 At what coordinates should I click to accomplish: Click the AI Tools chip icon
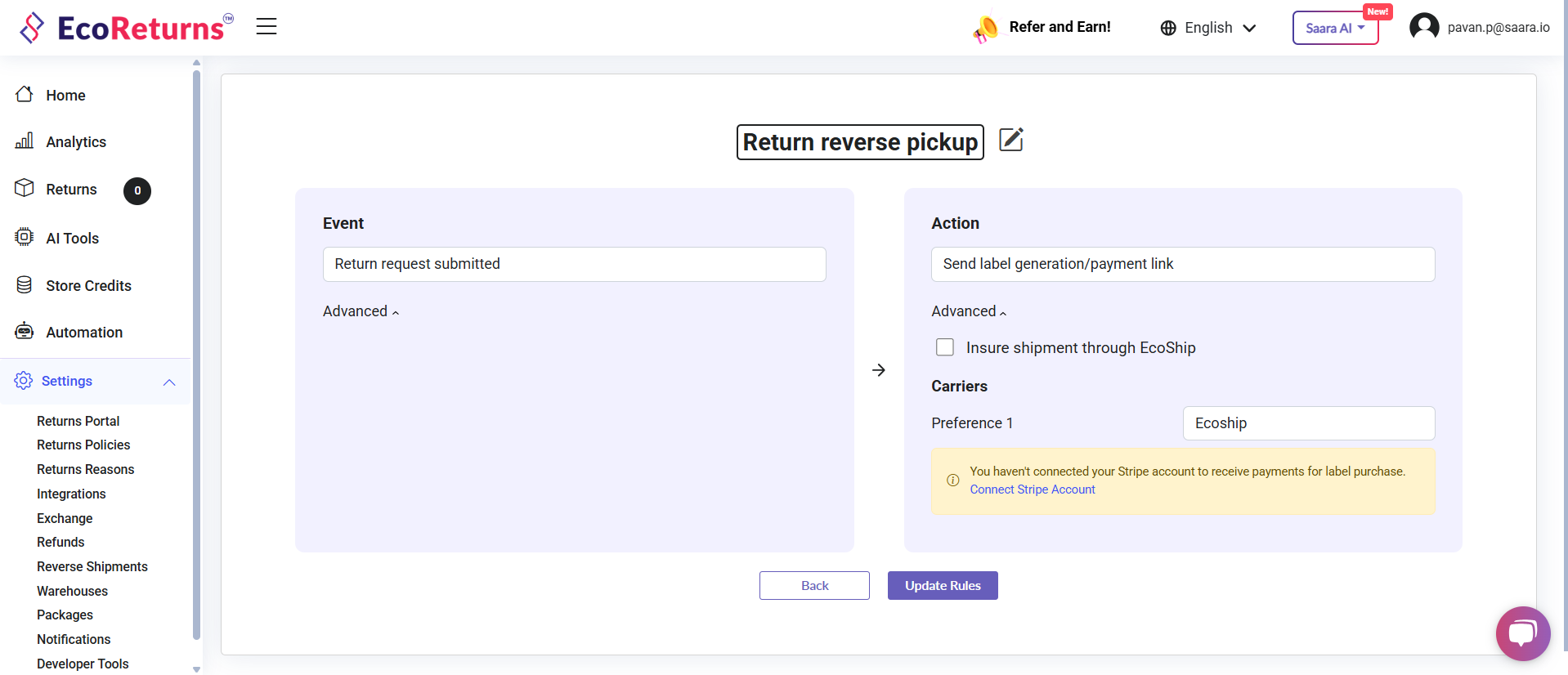tap(25, 238)
